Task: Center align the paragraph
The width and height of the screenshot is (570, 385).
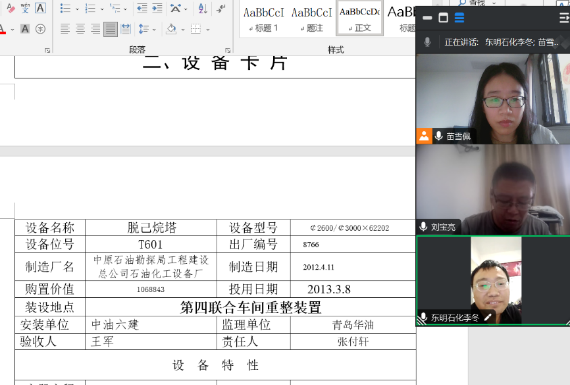Action: 80,29
